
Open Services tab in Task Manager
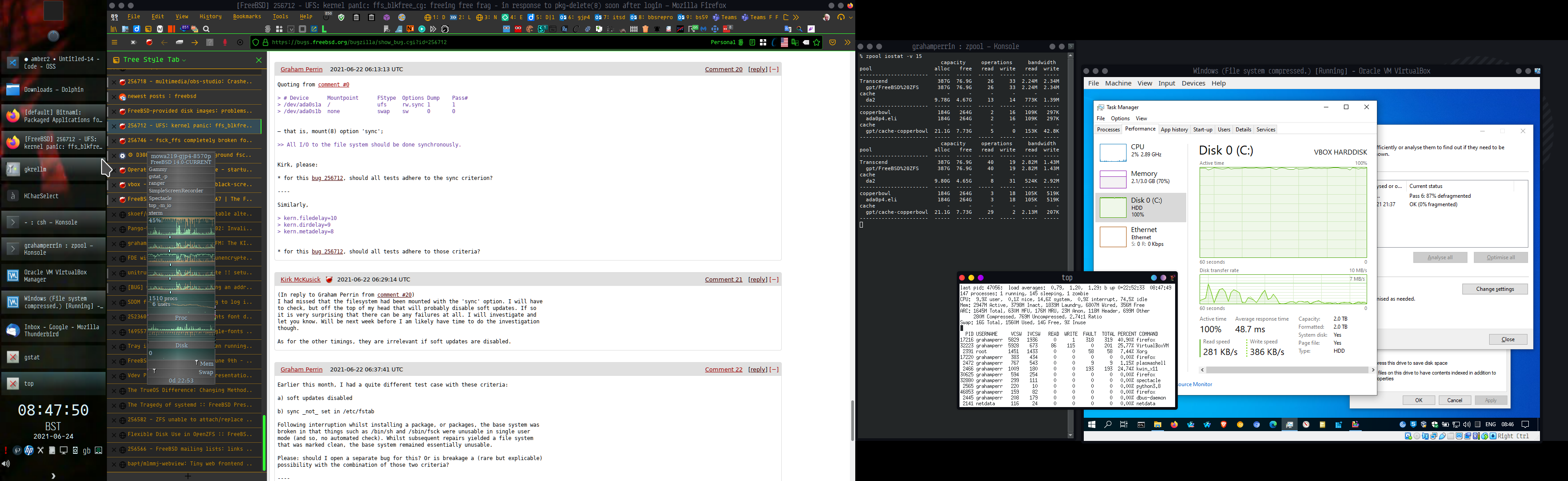[x=1266, y=130]
